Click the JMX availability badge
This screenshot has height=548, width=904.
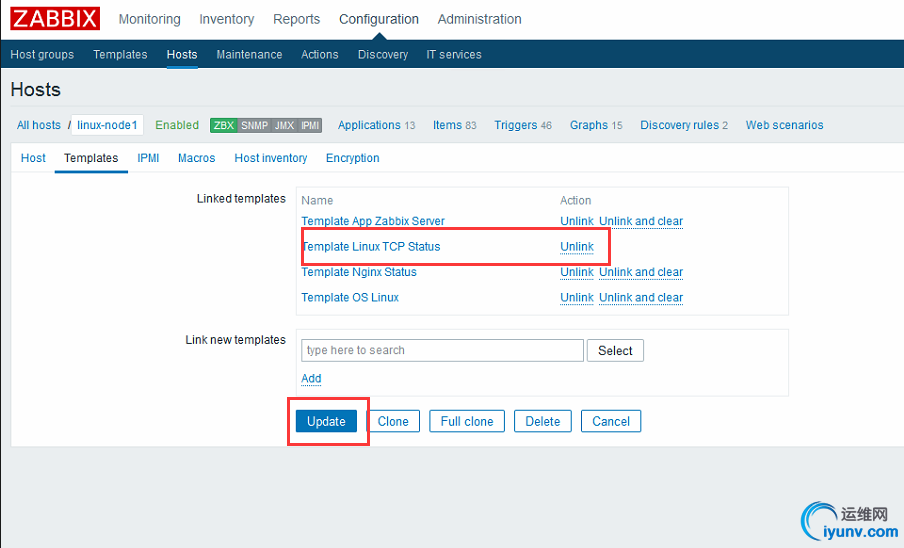(284, 125)
